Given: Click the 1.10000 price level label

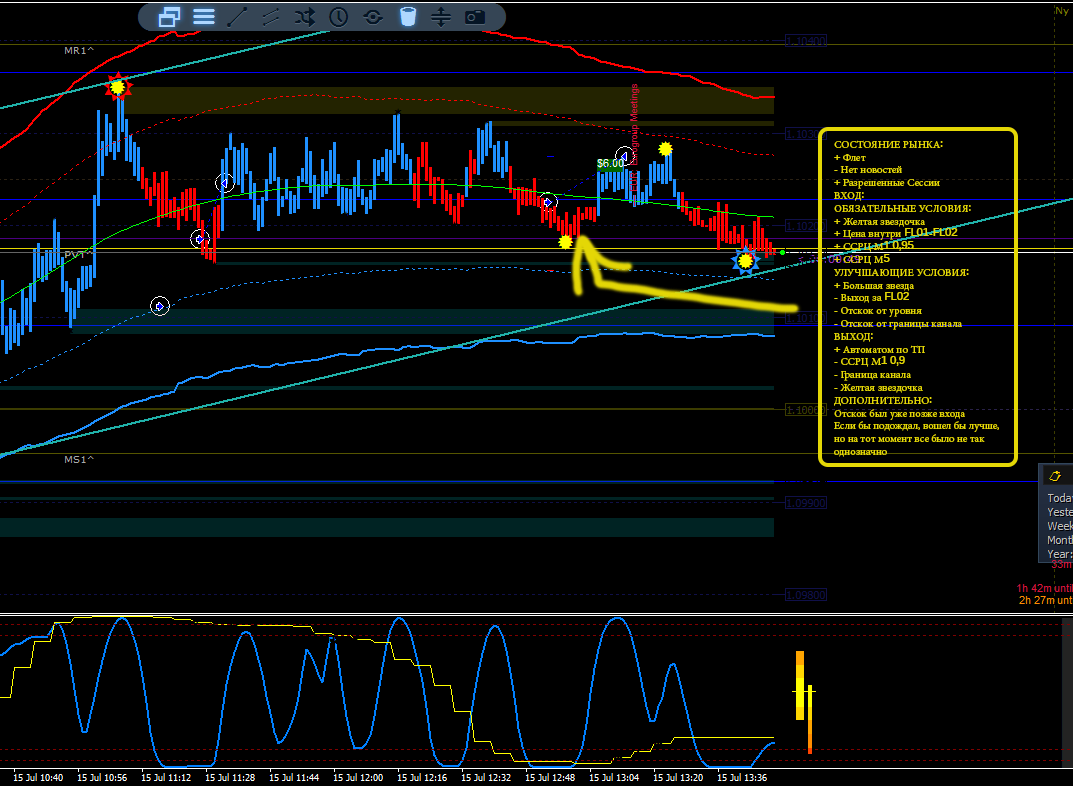Looking at the screenshot, I should pyautogui.click(x=805, y=410).
